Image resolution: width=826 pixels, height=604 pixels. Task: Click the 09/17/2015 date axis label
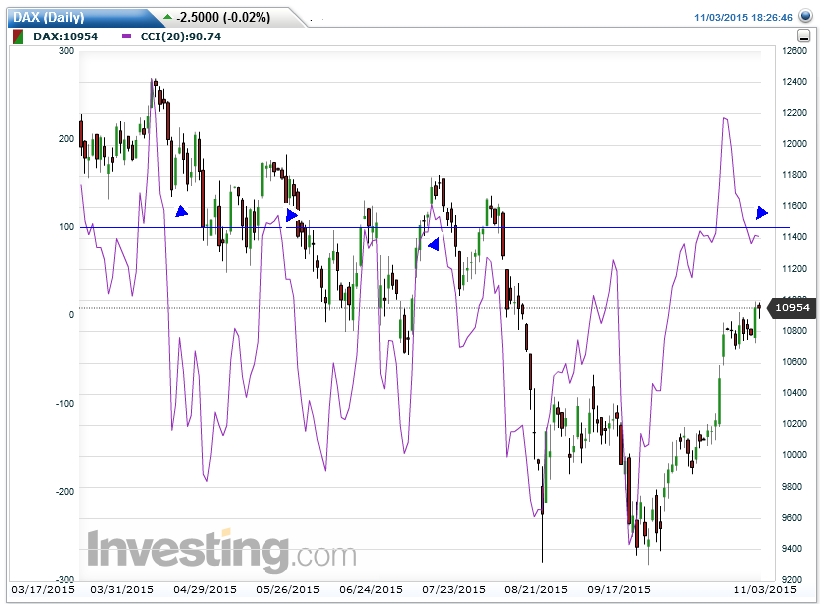(x=619, y=589)
